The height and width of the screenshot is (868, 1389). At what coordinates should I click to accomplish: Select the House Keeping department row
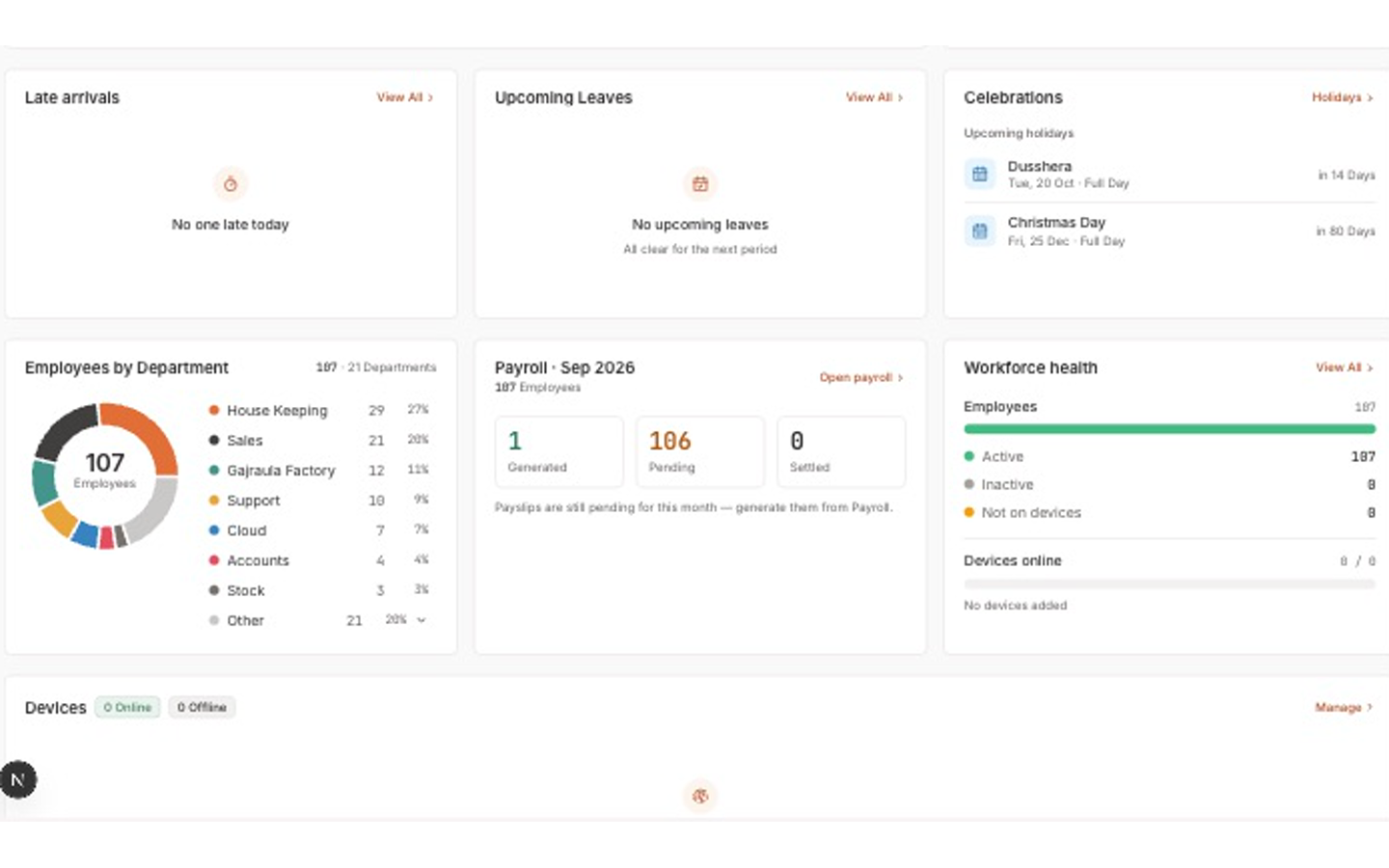click(x=319, y=410)
